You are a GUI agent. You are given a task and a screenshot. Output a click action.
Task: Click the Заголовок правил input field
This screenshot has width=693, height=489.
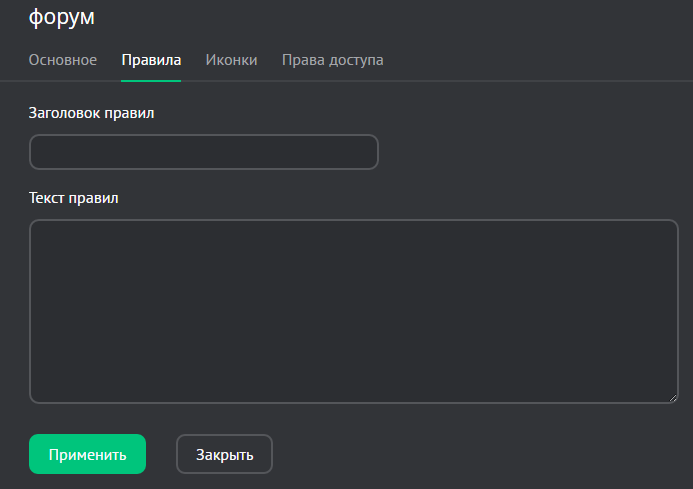[204, 152]
